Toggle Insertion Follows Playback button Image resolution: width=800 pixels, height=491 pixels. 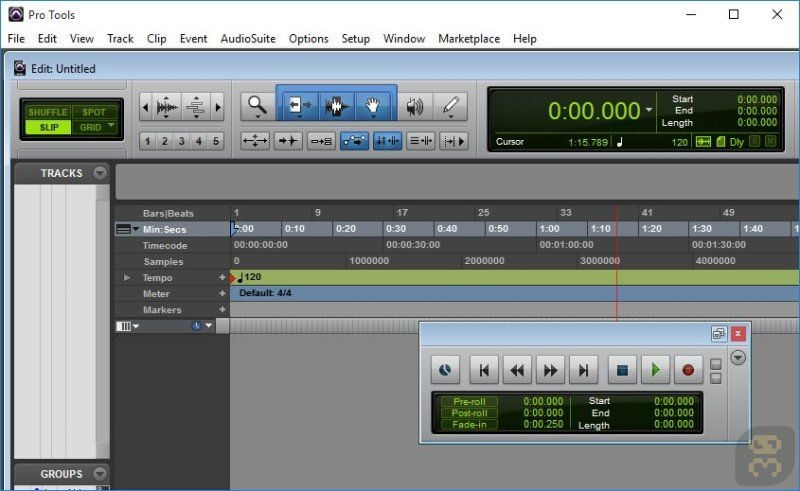tap(454, 141)
